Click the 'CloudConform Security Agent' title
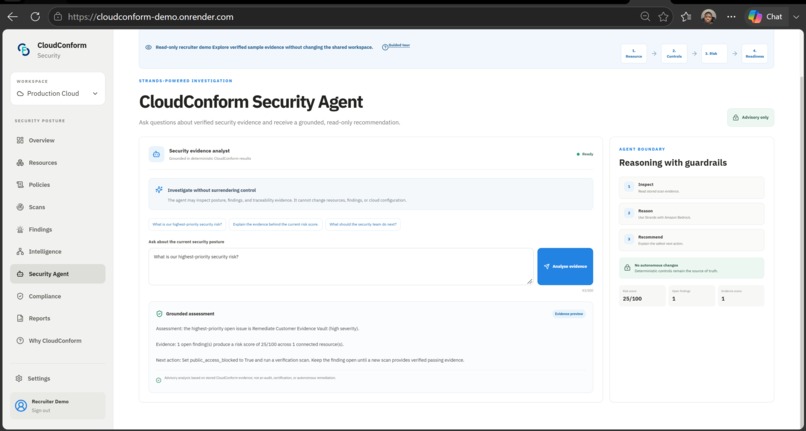This screenshot has width=806, height=431. (x=251, y=102)
